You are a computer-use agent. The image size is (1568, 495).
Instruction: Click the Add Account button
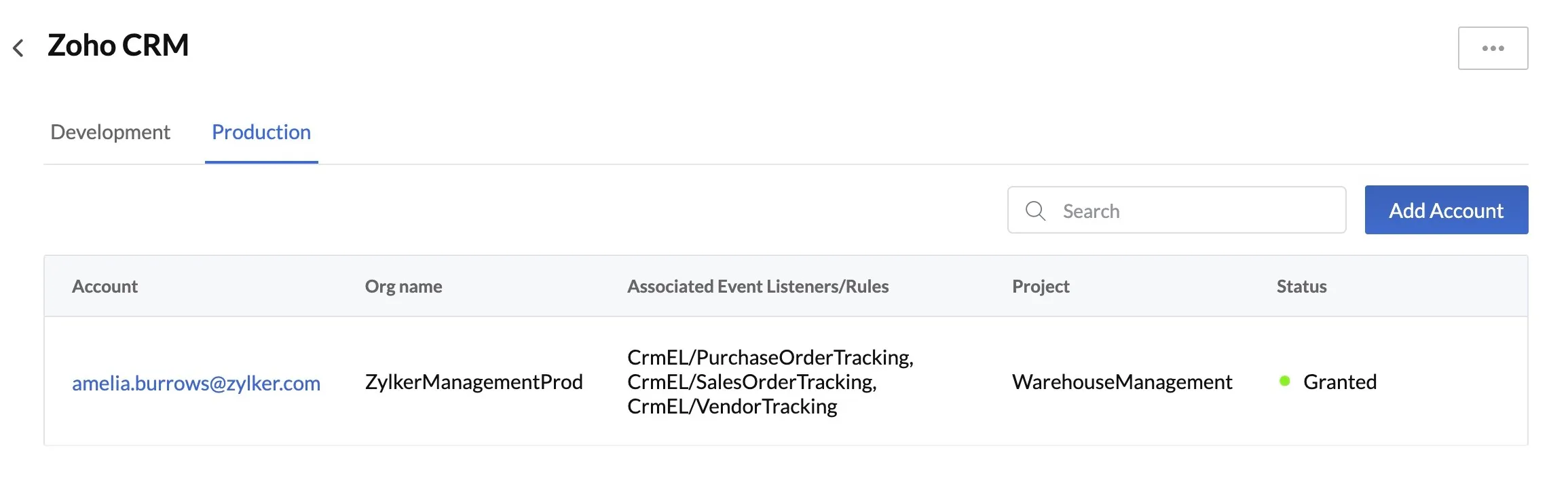coord(1446,210)
